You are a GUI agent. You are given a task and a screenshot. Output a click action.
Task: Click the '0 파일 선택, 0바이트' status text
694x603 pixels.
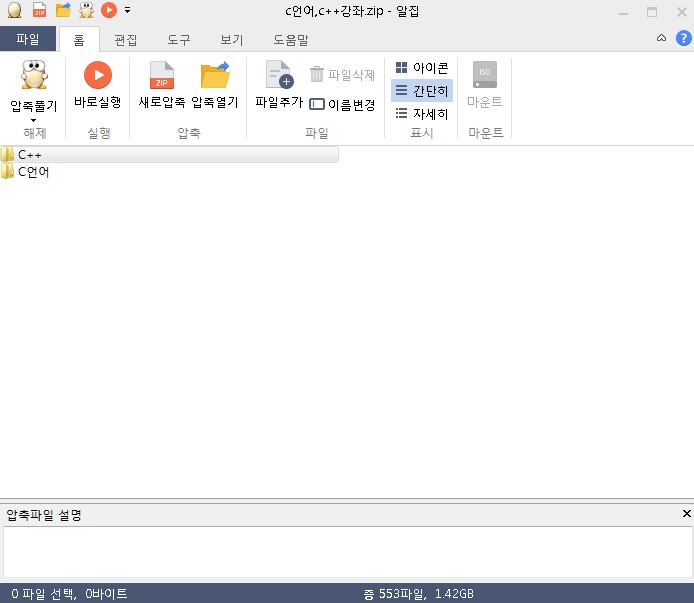point(69,594)
